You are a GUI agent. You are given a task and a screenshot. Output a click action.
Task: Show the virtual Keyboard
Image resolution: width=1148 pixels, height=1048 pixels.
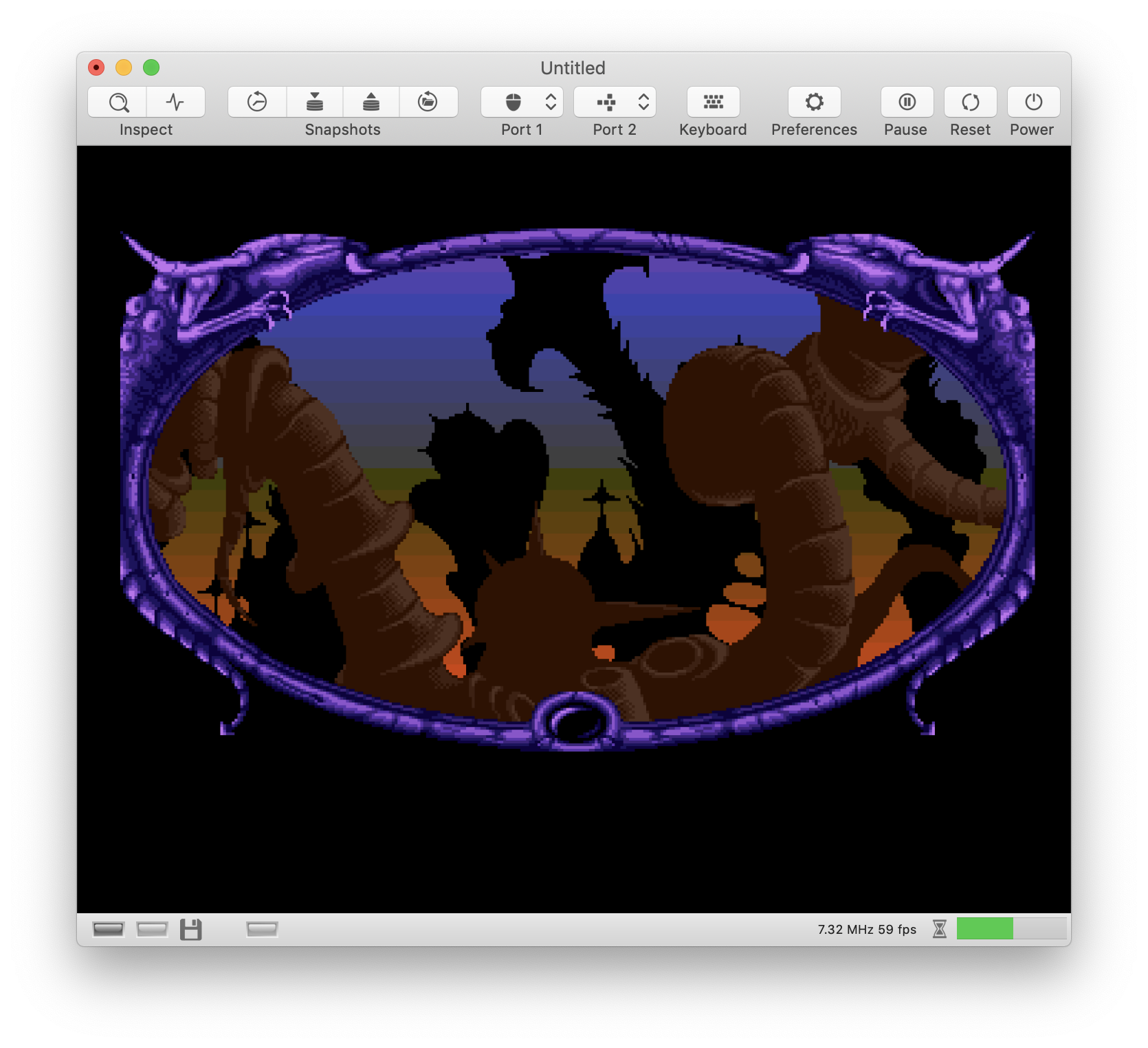click(714, 102)
